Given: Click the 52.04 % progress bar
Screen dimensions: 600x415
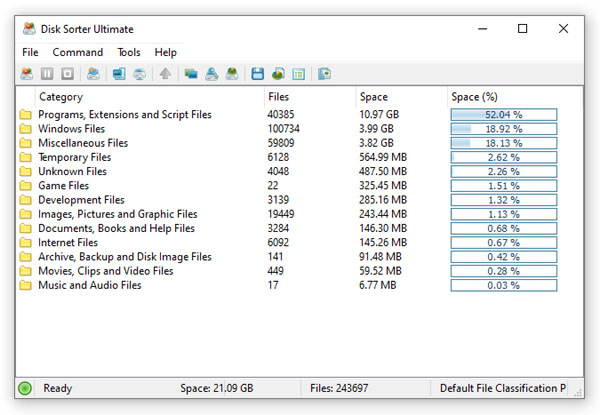Looking at the screenshot, I should [x=504, y=114].
